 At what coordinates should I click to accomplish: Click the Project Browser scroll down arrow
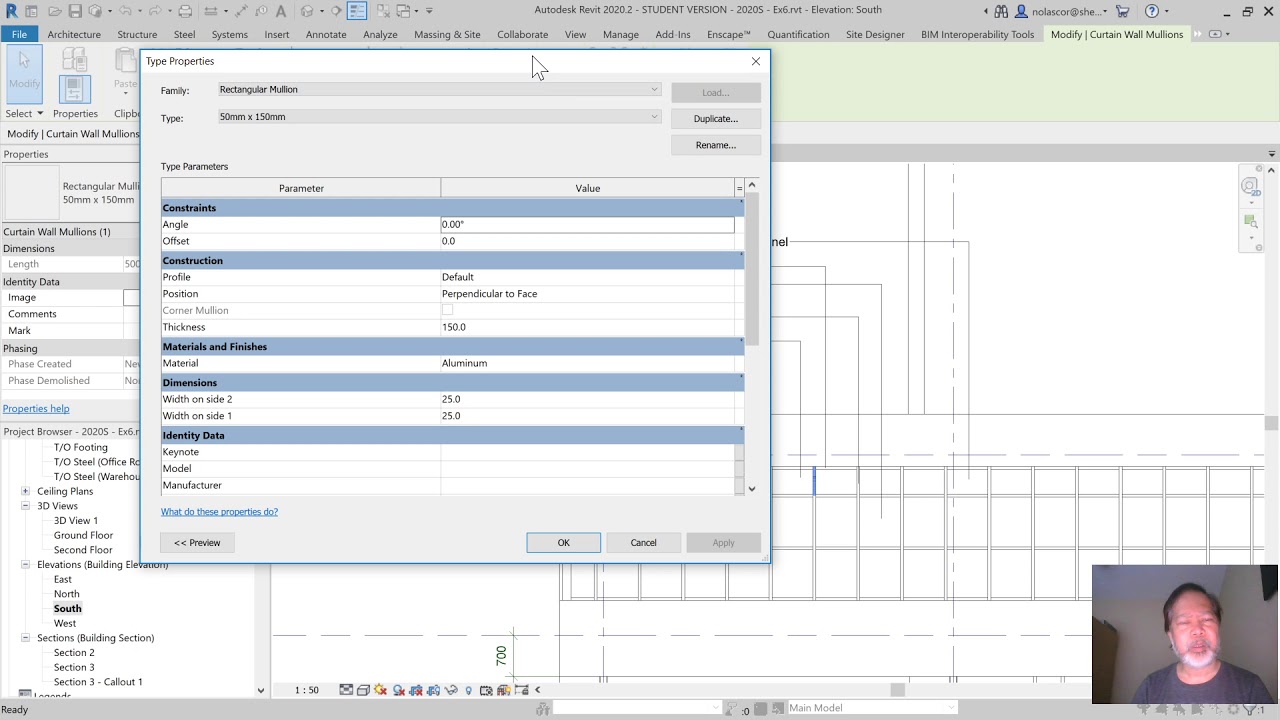(x=261, y=690)
